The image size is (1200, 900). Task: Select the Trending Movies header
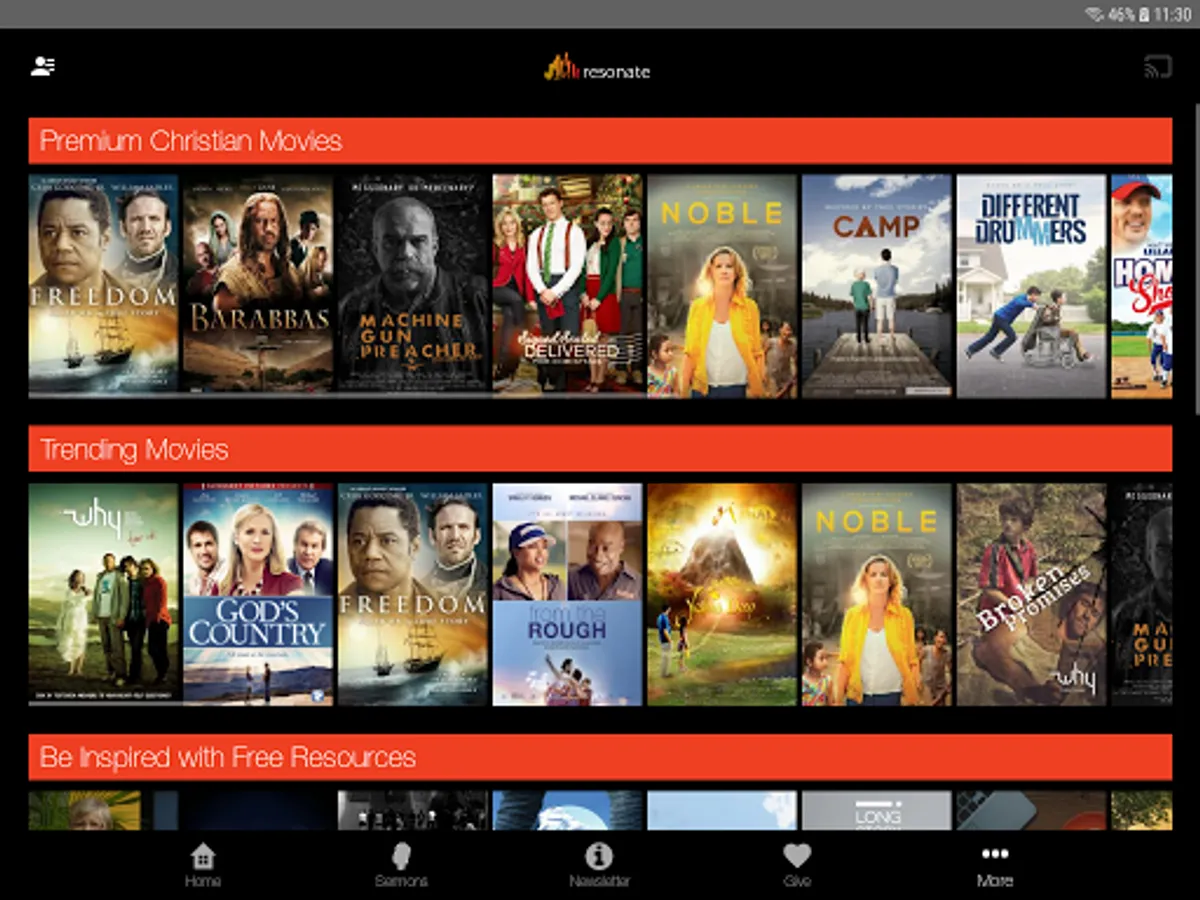click(x=600, y=449)
